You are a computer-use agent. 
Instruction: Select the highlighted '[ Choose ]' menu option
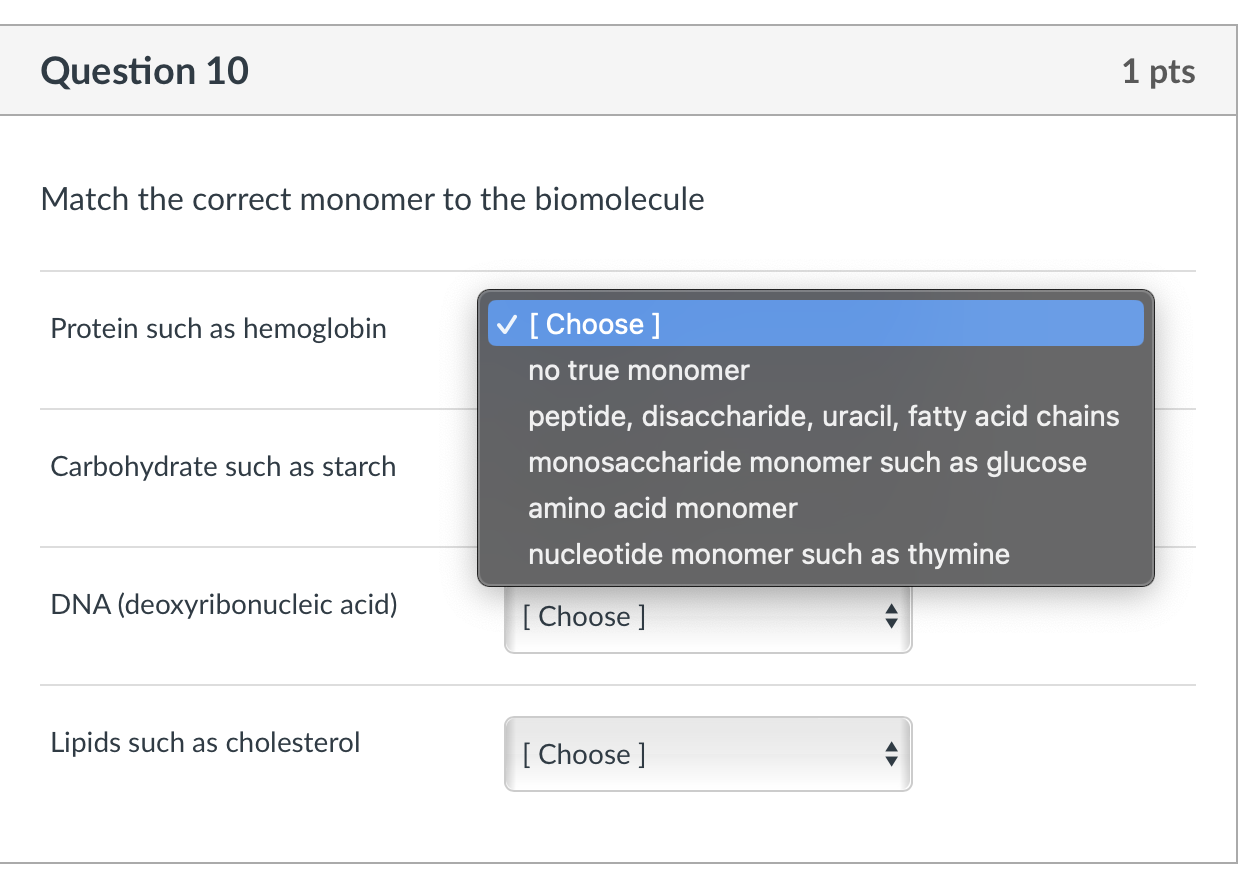594,325
